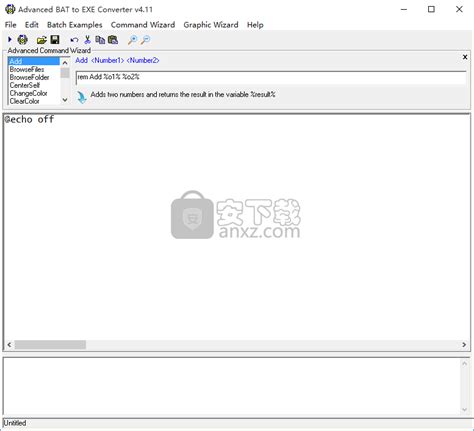Save the file with the floppy disk icon
474x431 pixels.
click(x=55, y=40)
